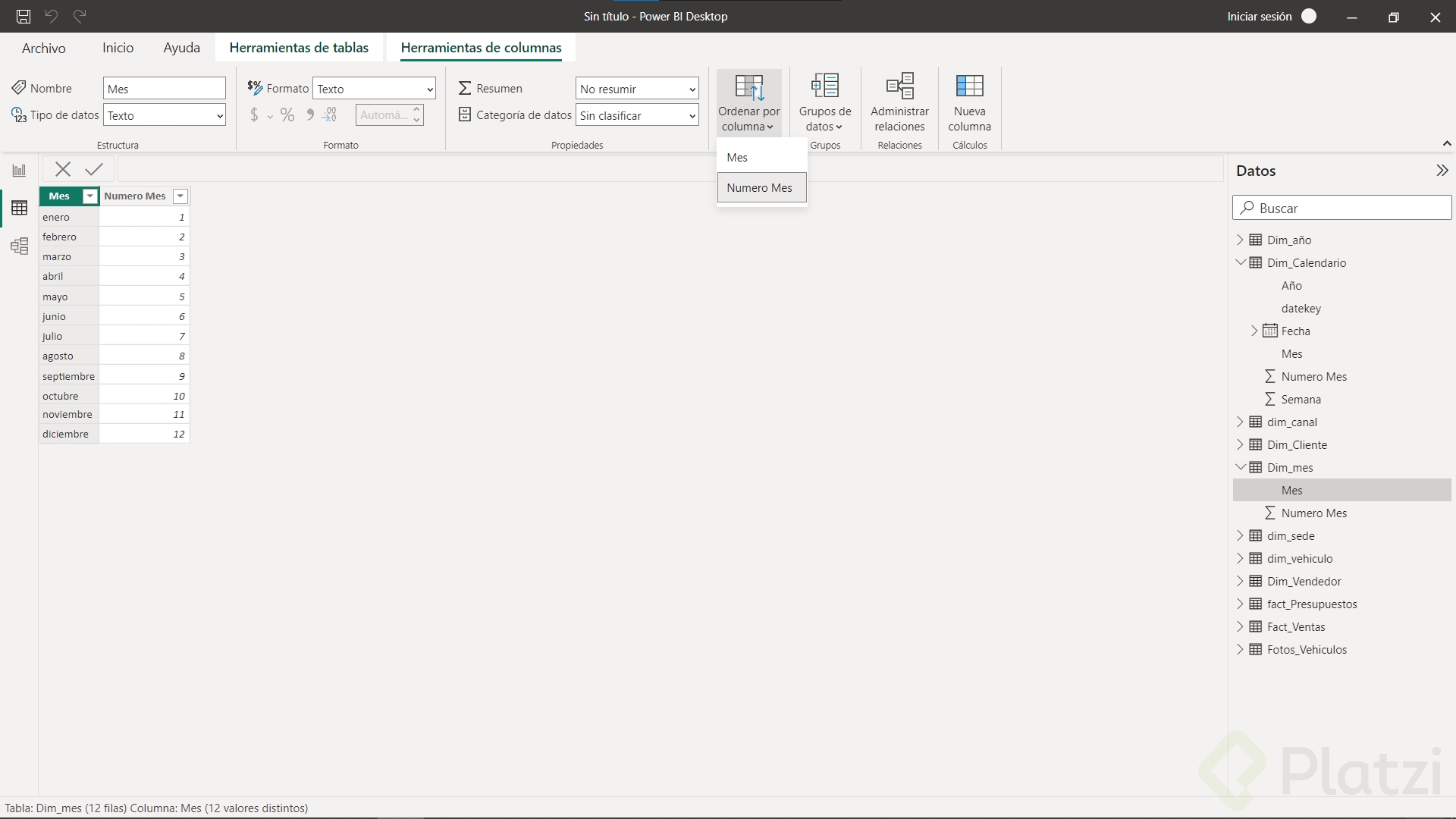Collapse the ribbon with the caret icon
Image resolution: width=1456 pixels, height=819 pixels.
pyautogui.click(x=1446, y=143)
